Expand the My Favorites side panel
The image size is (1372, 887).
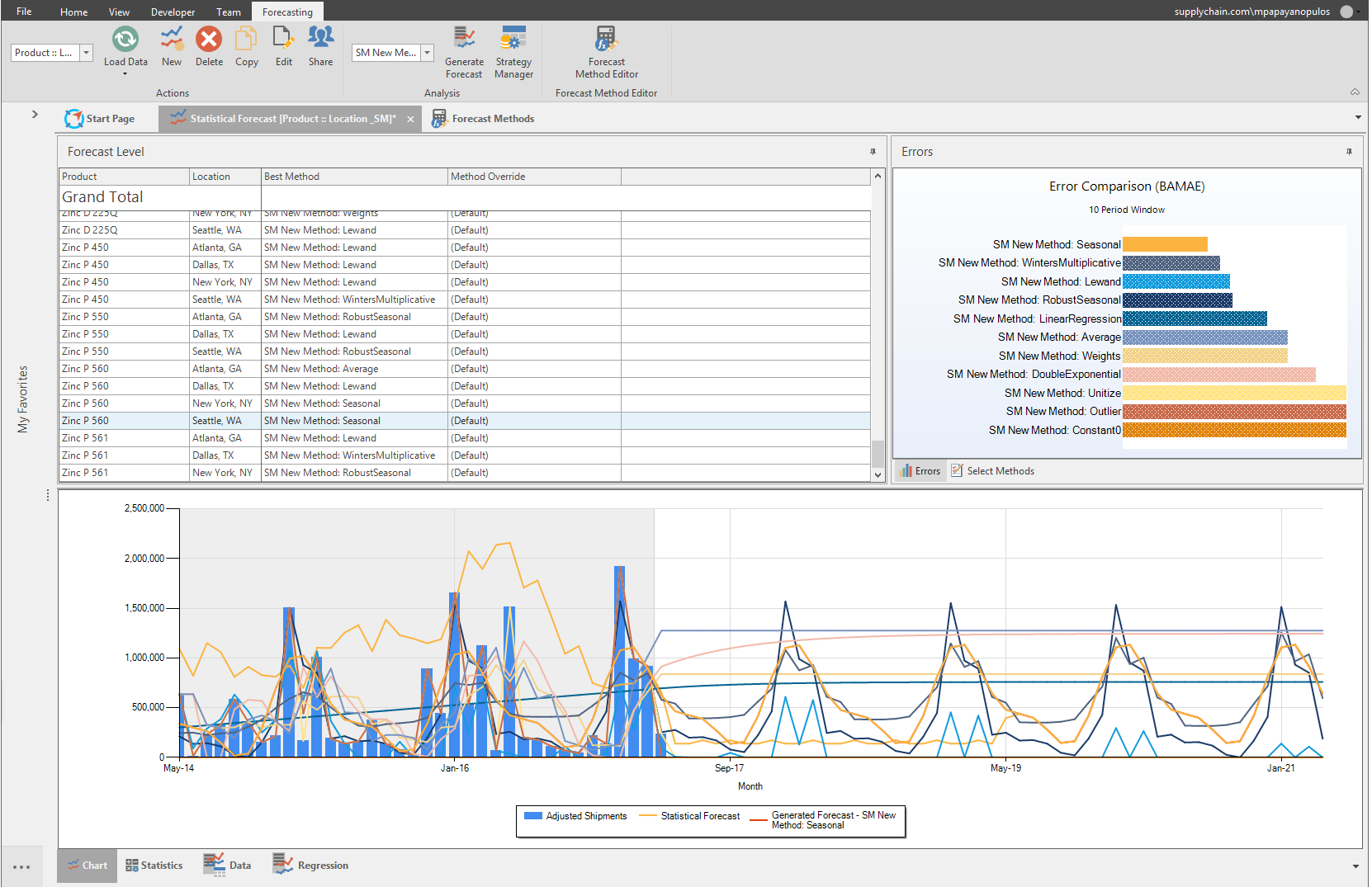pyautogui.click(x=35, y=114)
